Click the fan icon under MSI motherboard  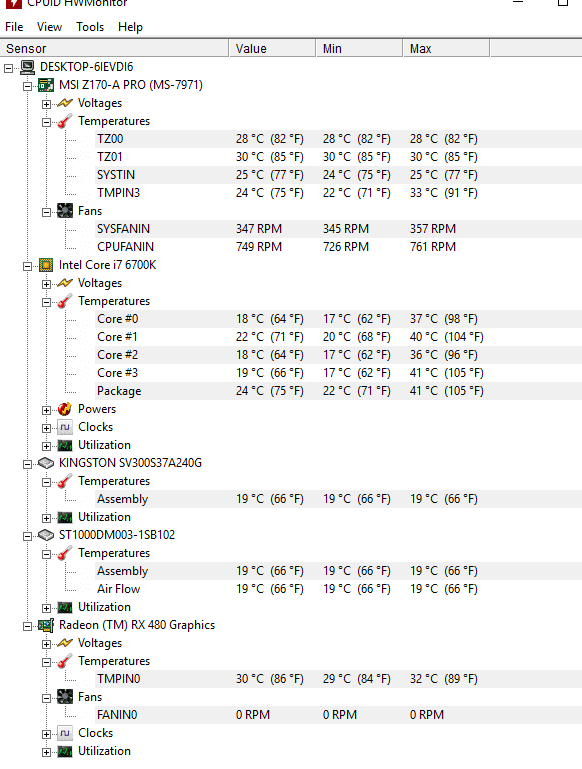point(65,211)
